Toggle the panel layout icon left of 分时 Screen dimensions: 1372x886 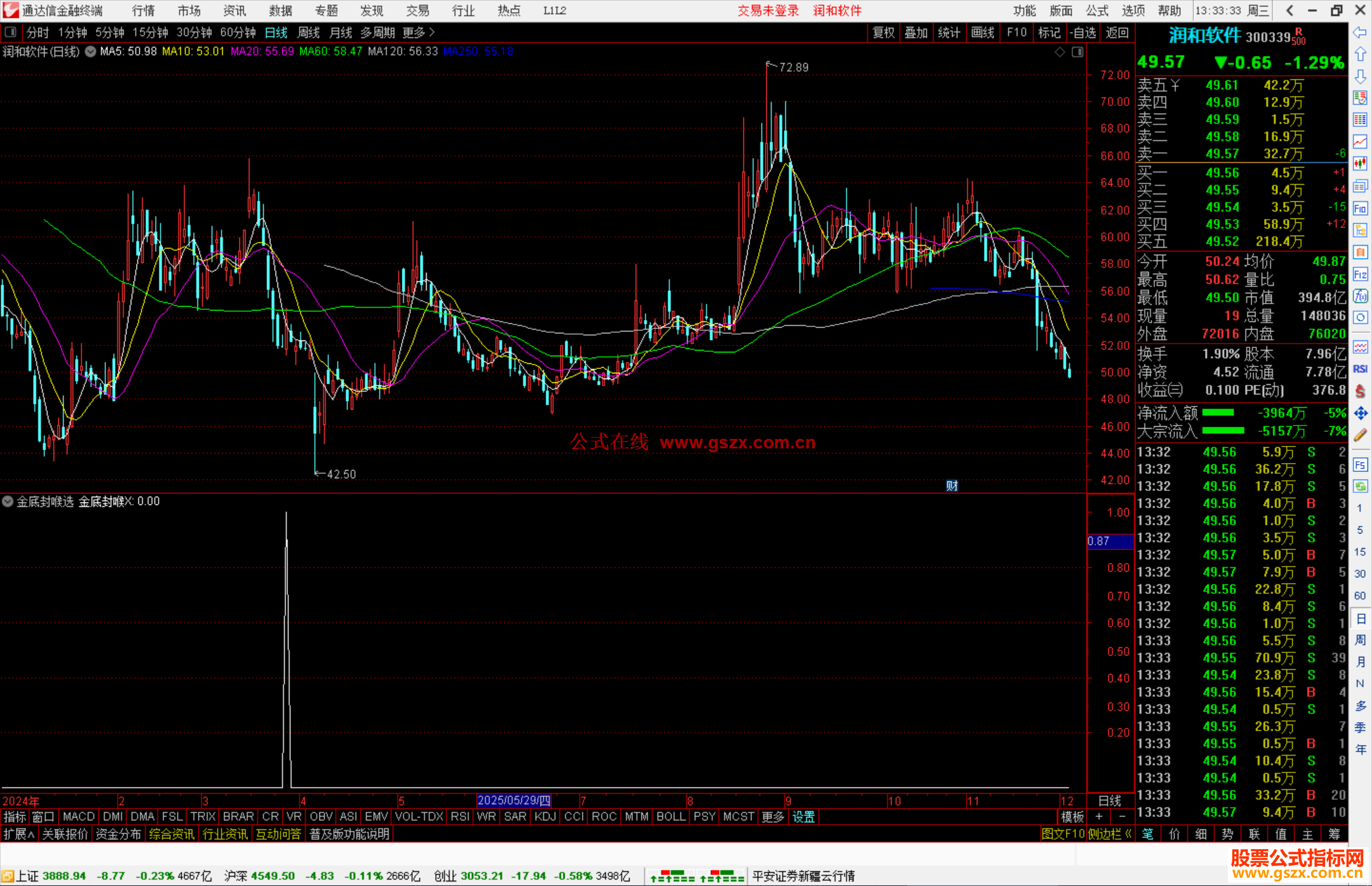click(x=11, y=32)
